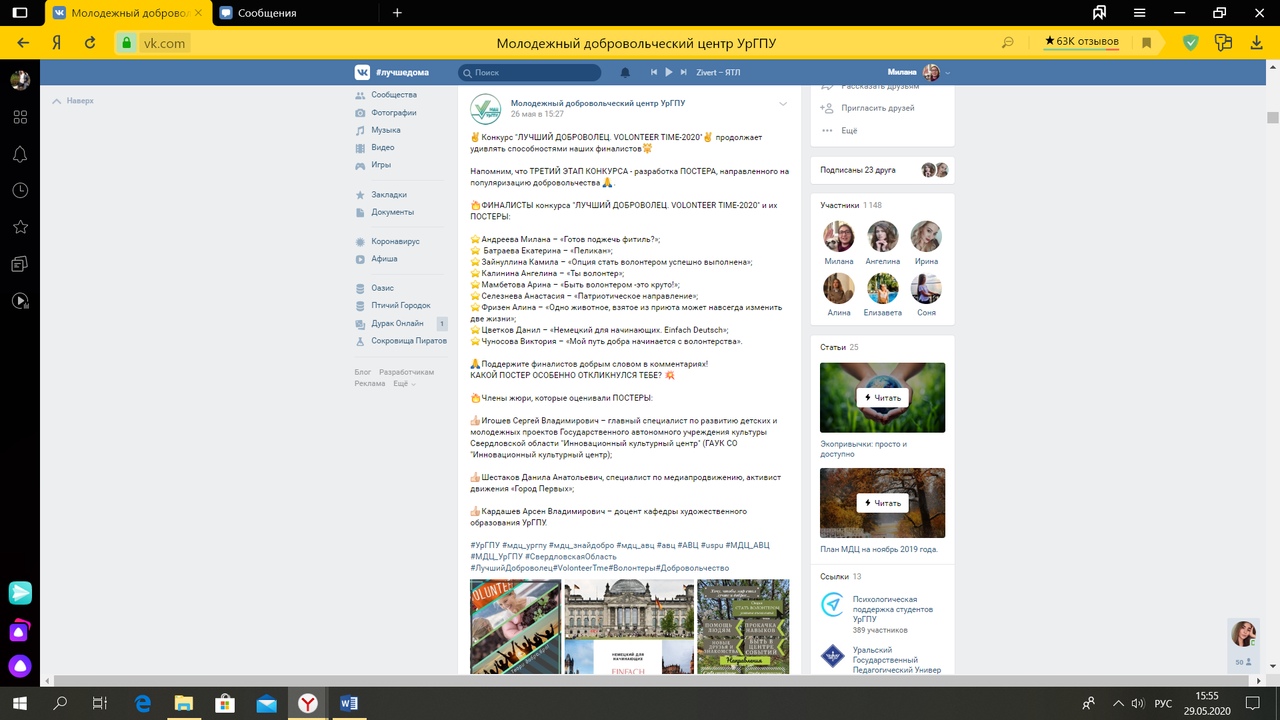Open member Ангелина's avatar
This screenshot has height=720, width=1280.
pos(883,236)
